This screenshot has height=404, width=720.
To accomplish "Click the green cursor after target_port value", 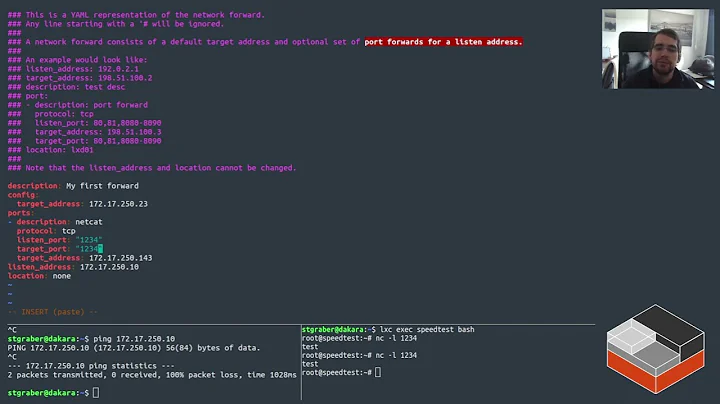I will point(100,249).
